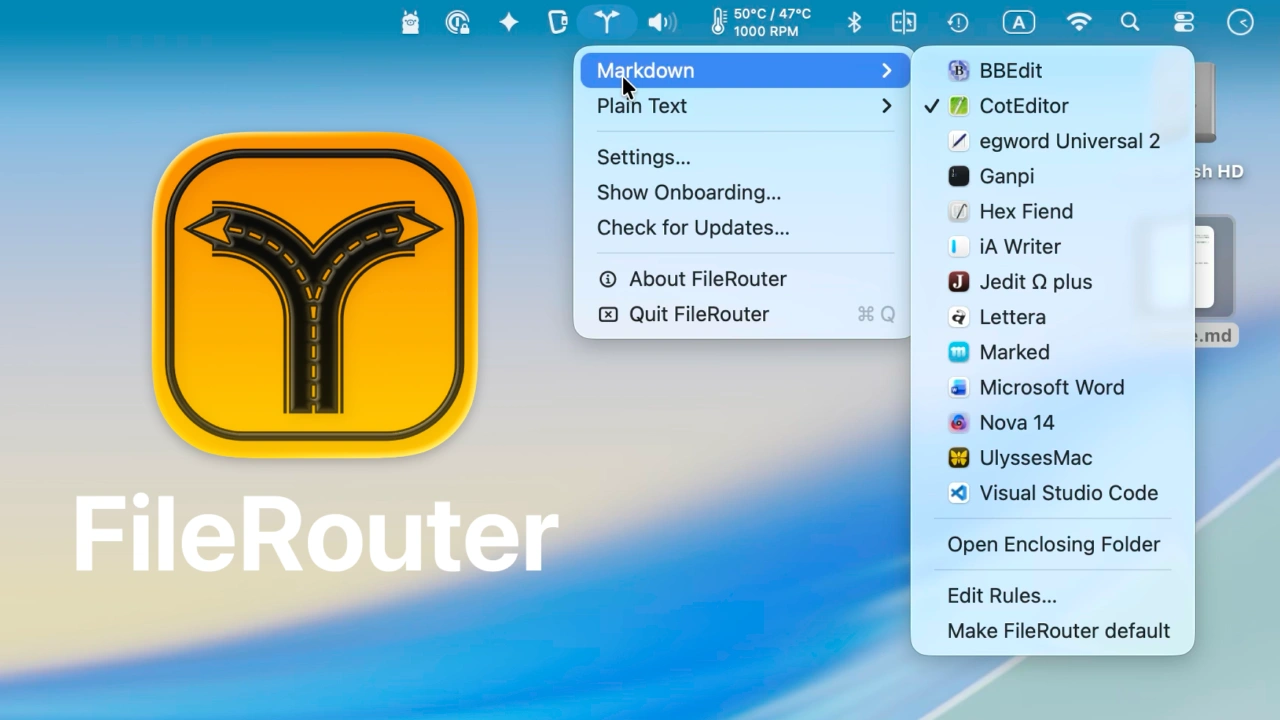Click the egword Universal 2 icon
This screenshot has width=1280, height=720.
pos(959,141)
